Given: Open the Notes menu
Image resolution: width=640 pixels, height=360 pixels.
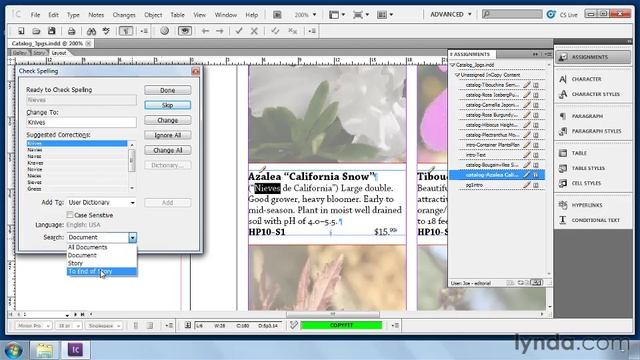Looking at the screenshot, I should (96, 15).
